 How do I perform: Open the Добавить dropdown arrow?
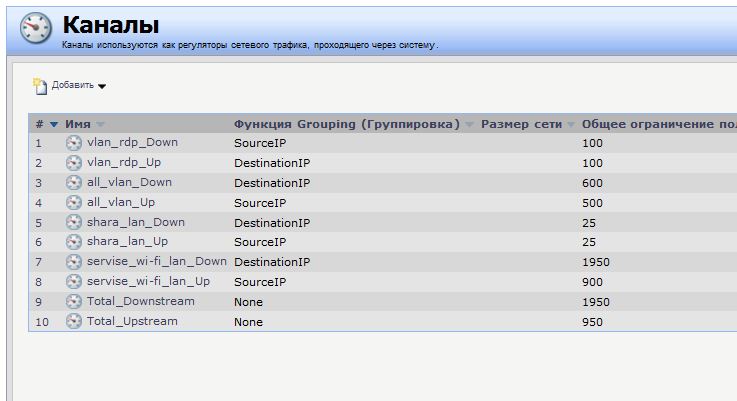pyautogui.click(x=102, y=86)
